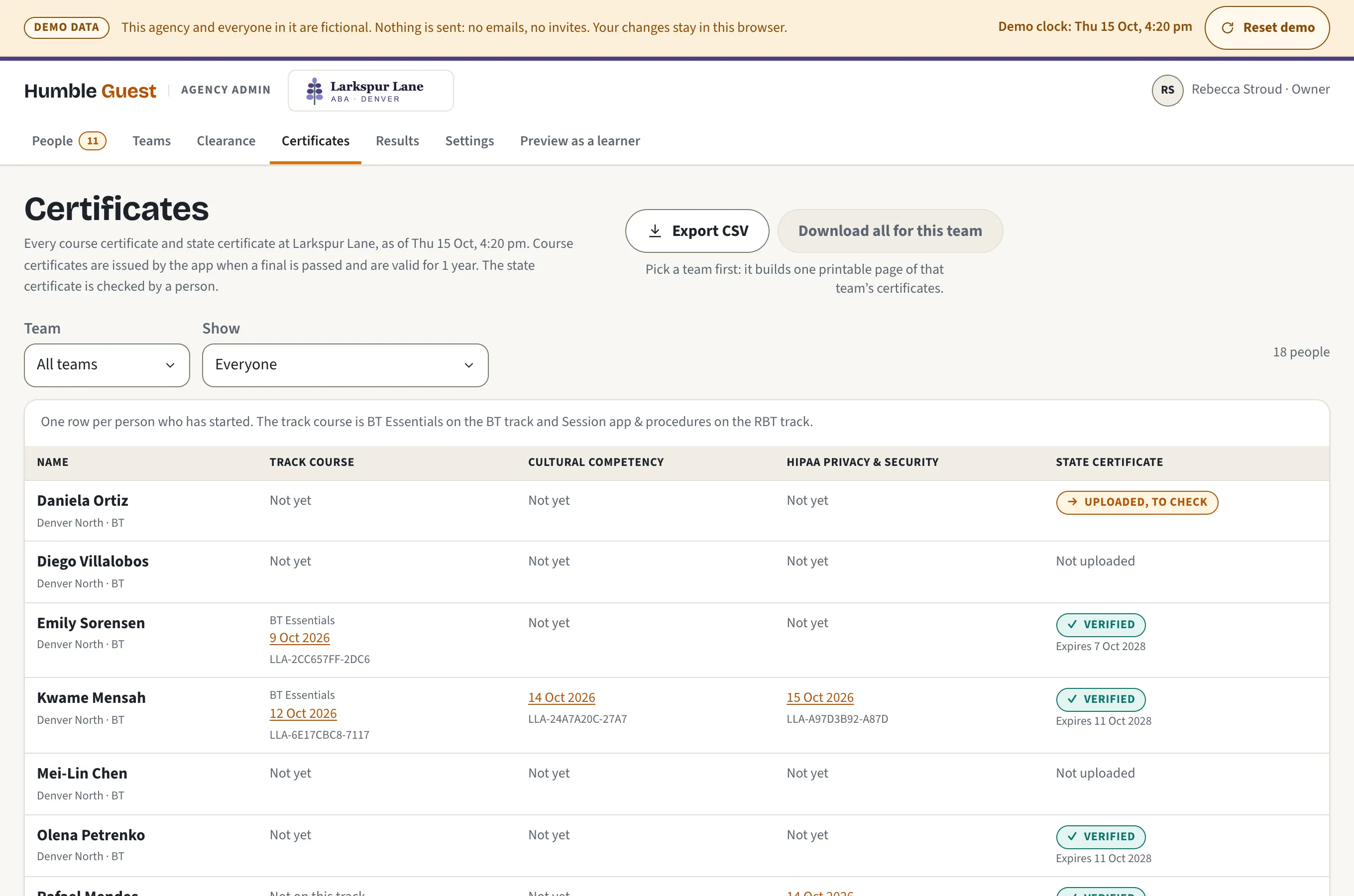Click the download icon in Export CSV
This screenshot has height=896, width=1354.
[x=655, y=231]
